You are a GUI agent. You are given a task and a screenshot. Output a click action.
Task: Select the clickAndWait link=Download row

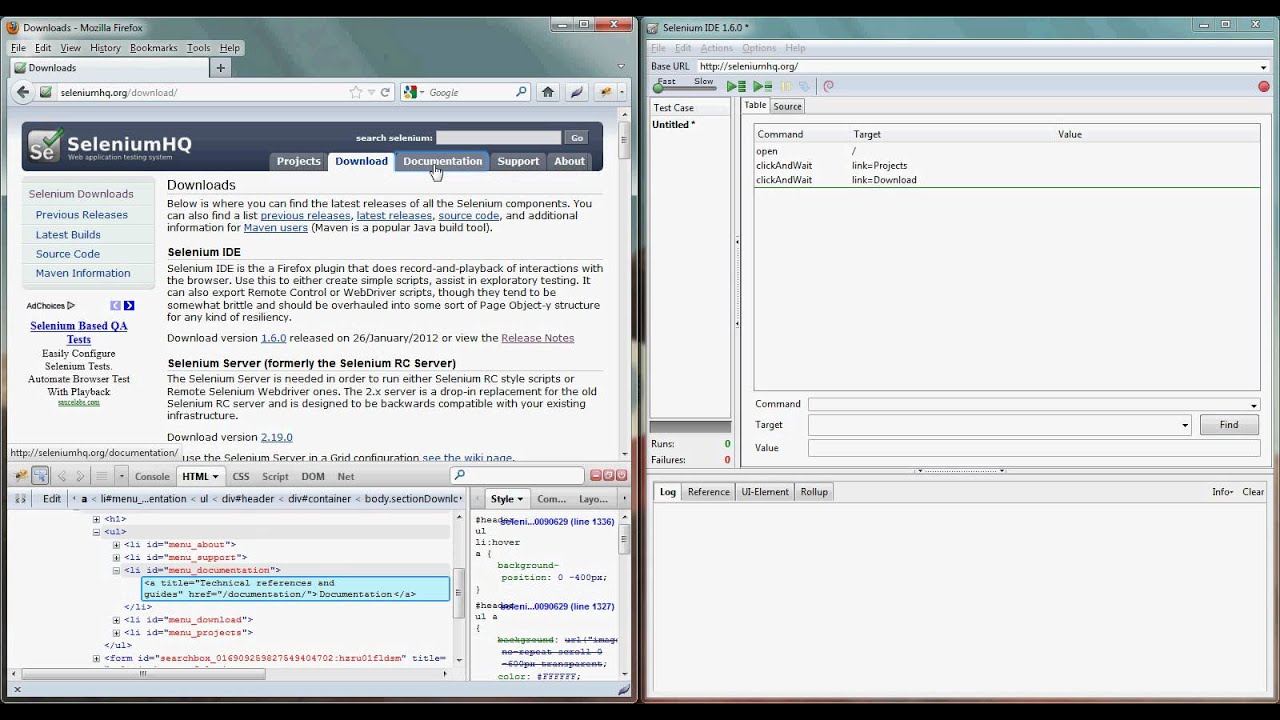pyautogui.click(x=1006, y=180)
